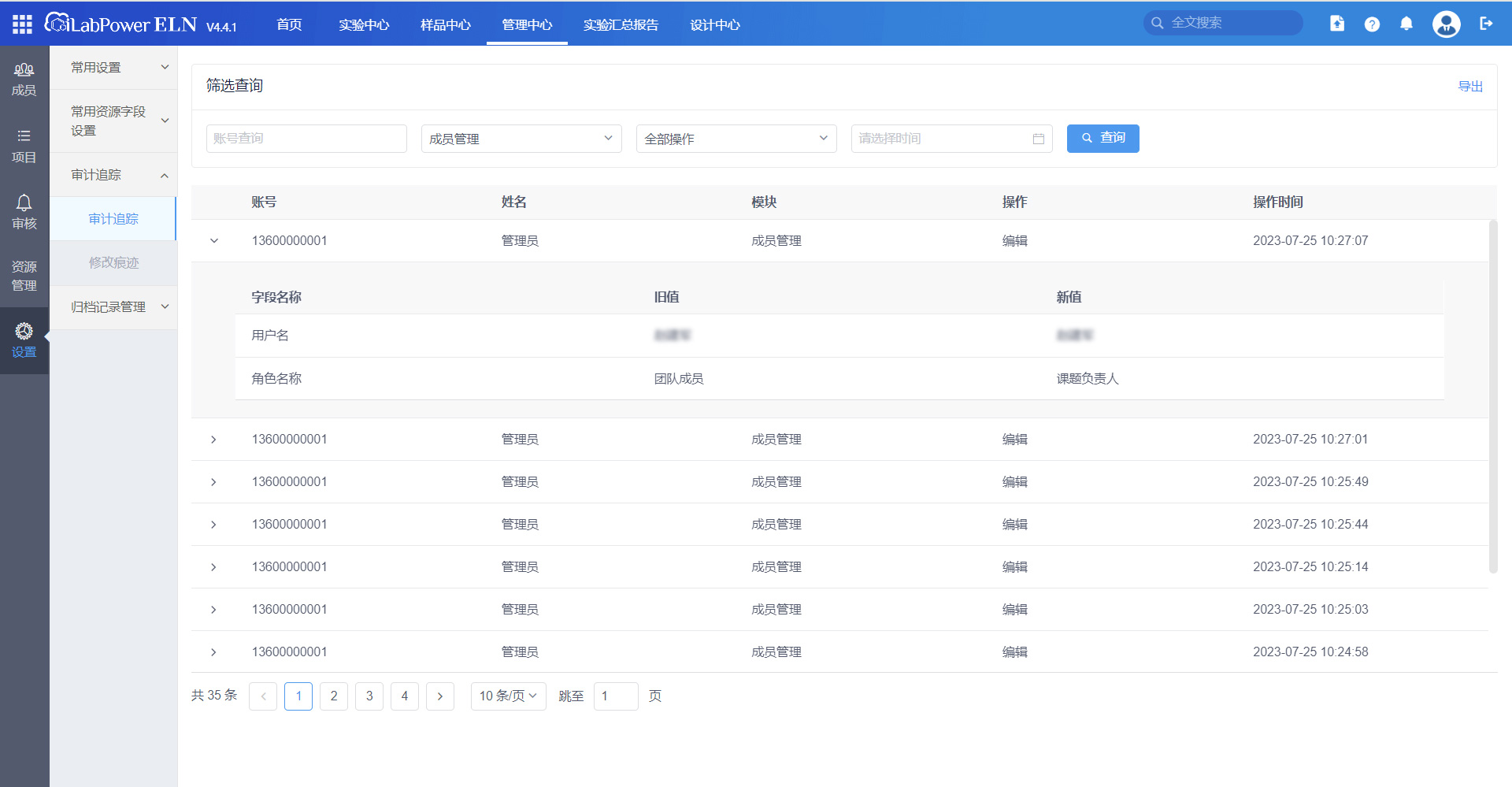Image resolution: width=1512 pixels, height=787 pixels.
Task: Switch to 样品中心 tab
Action: (446, 24)
